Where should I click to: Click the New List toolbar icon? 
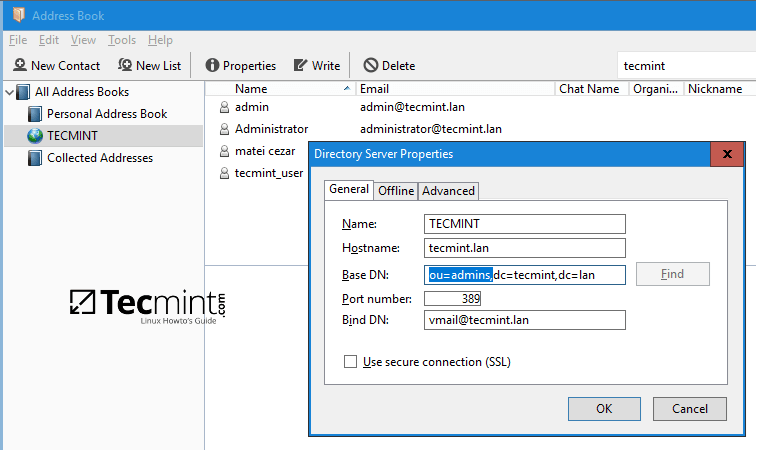125,66
